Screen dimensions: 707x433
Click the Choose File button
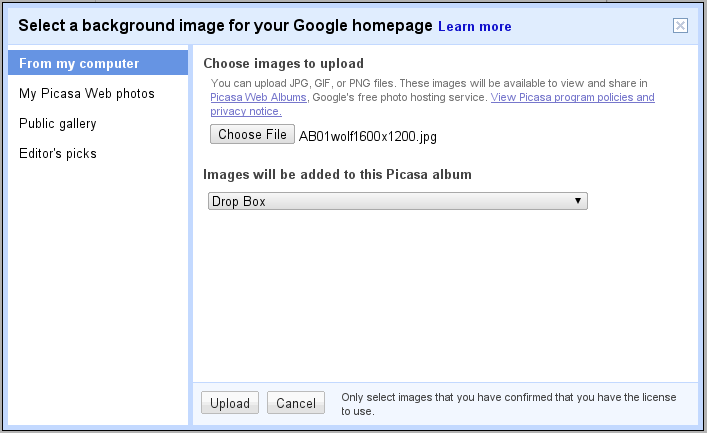[252, 134]
